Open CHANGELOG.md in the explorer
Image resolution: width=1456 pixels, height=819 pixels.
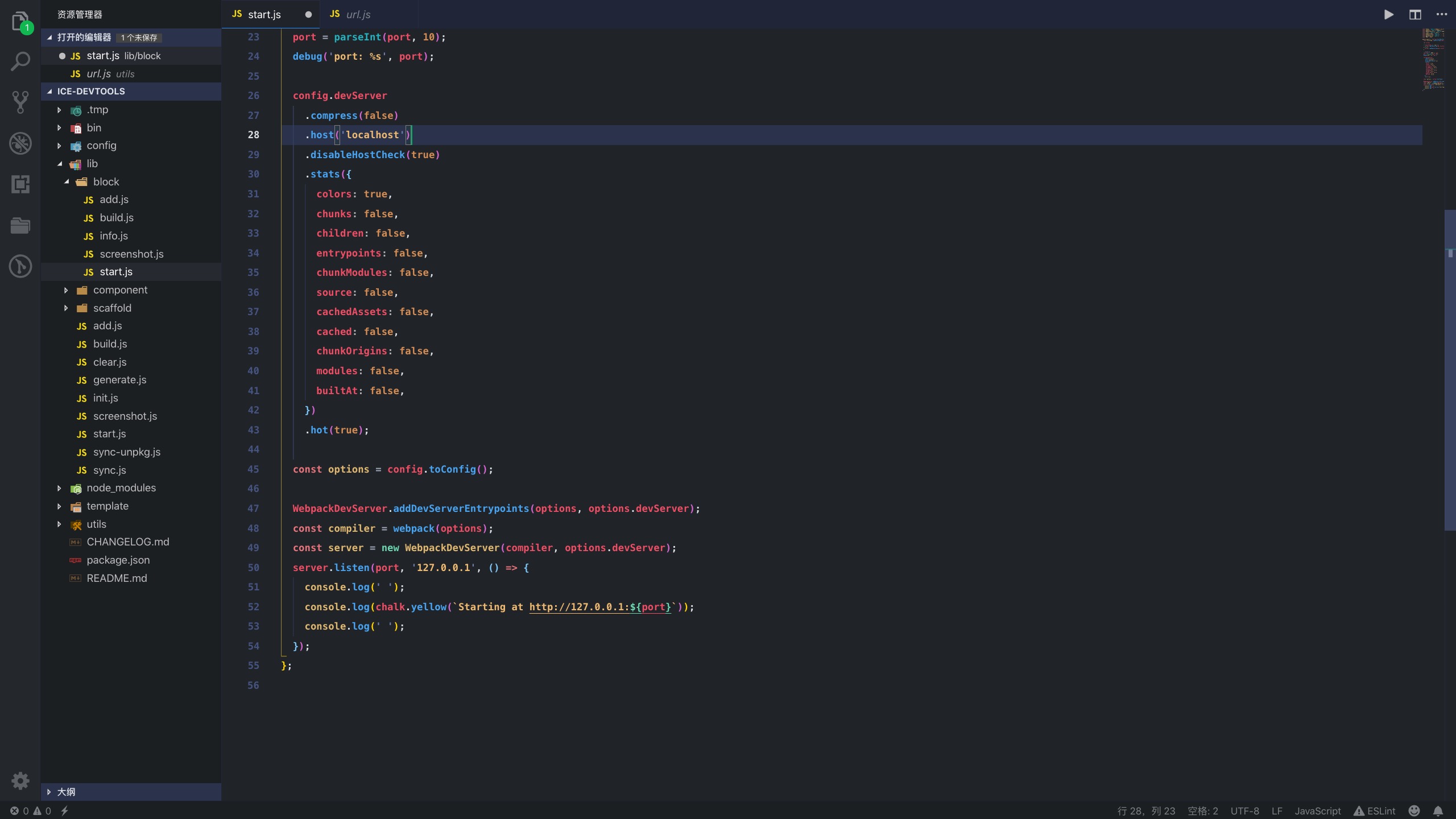click(131, 542)
